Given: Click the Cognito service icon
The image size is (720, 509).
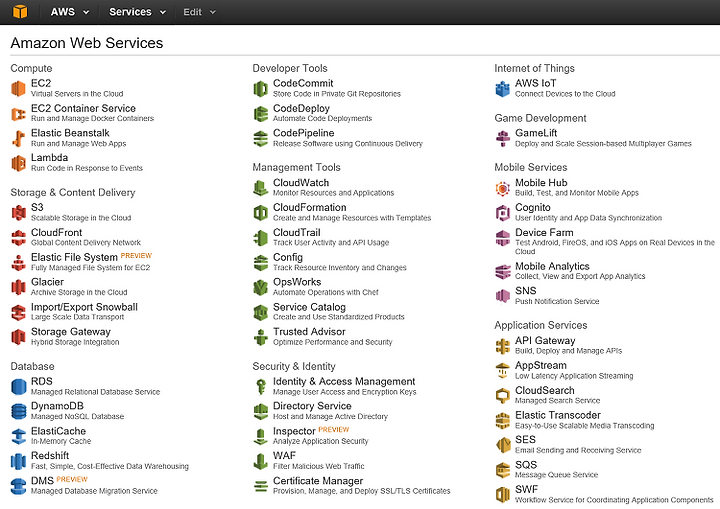Looking at the screenshot, I should (x=502, y=213).
